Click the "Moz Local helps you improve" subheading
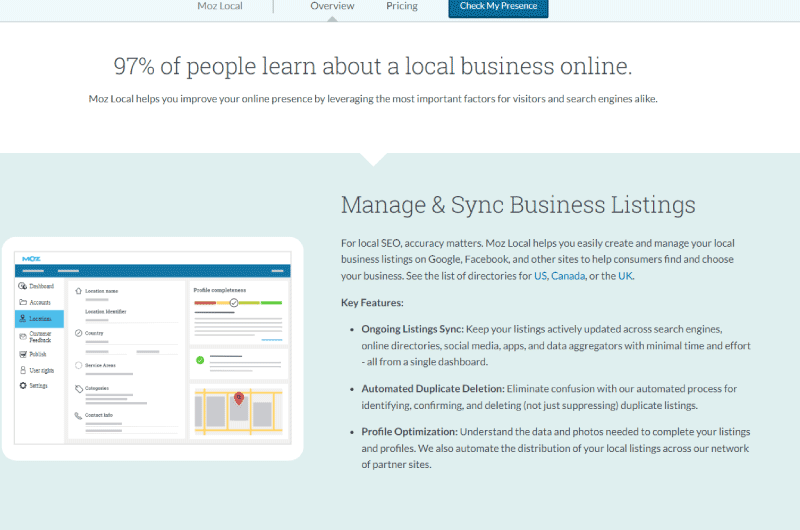Viewport: 800px width, 530px height. click(373, 99)
